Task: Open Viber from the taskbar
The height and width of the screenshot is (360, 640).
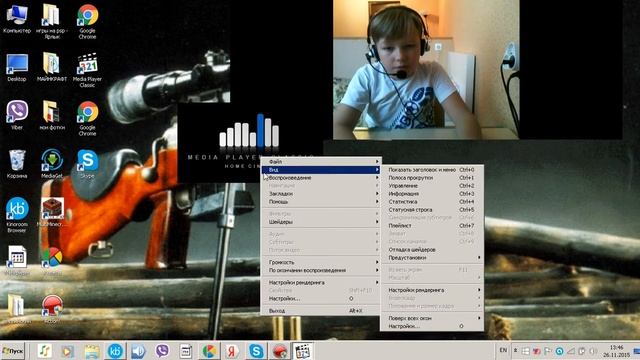Action: (x=162, y=351)
